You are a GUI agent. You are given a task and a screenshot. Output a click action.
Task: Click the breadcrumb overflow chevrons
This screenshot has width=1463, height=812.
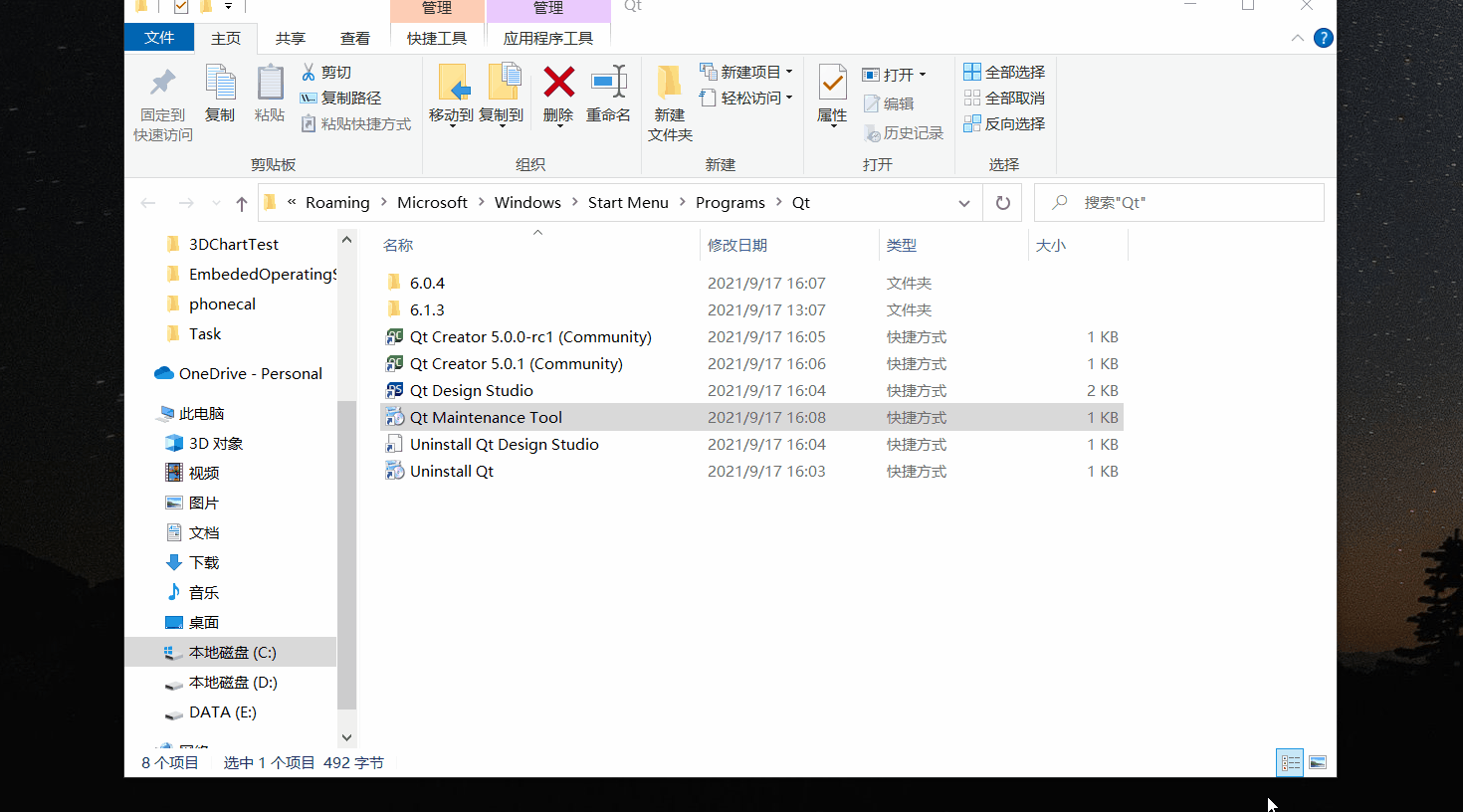tap(292, 202)
